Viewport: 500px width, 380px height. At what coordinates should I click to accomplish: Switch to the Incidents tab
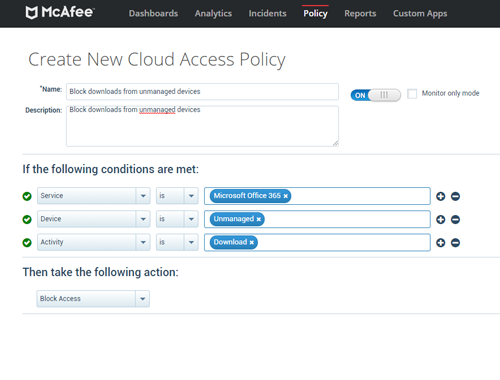pyautogui.click(x=267, y=13)
